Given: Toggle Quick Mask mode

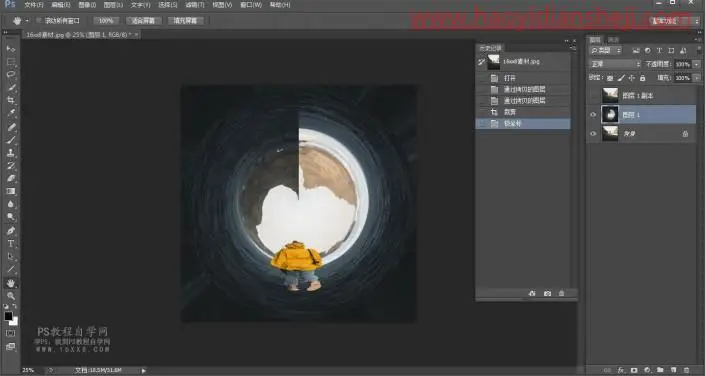Looking at the screenshot, I should (11, 333).
